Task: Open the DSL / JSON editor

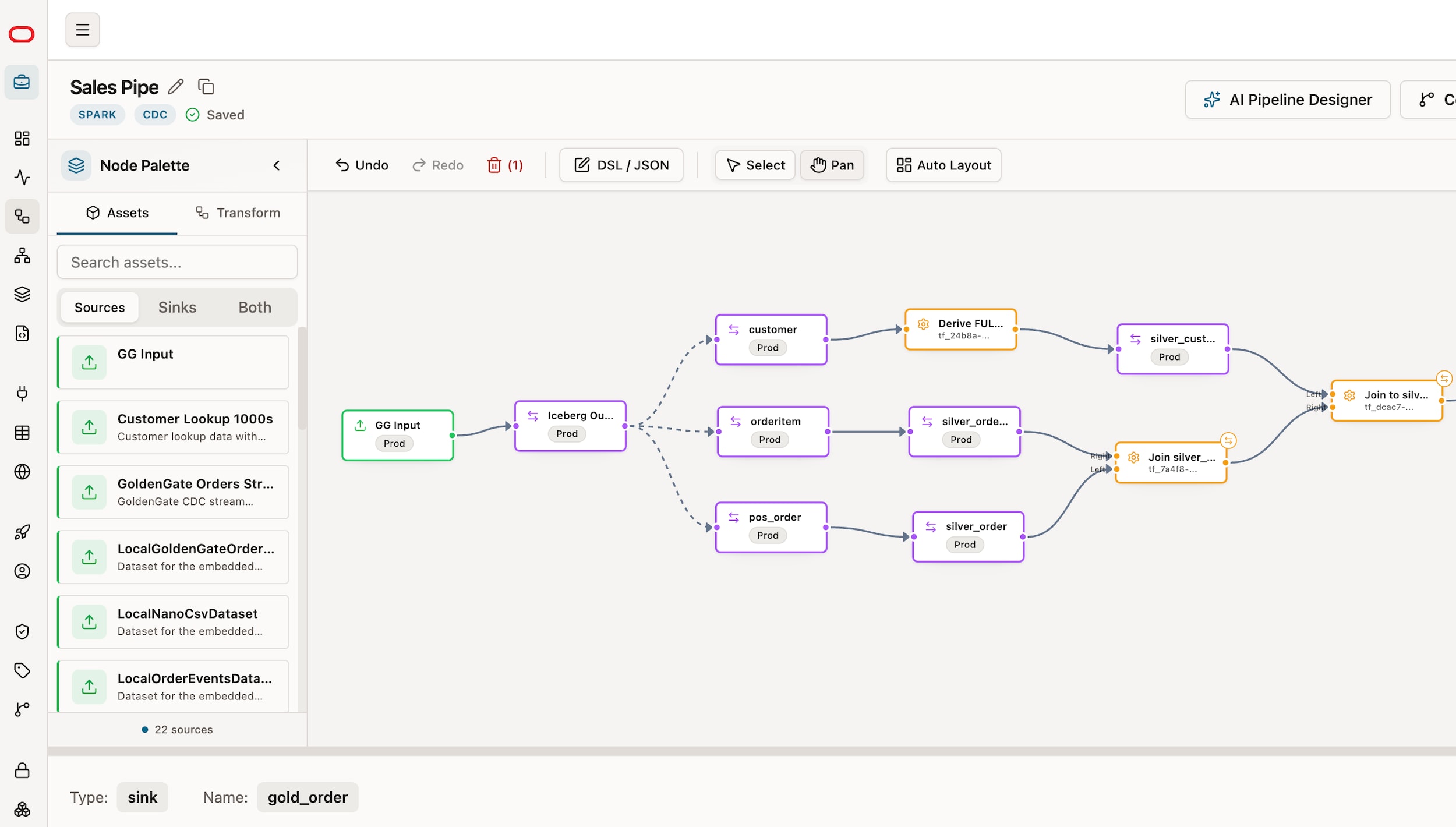Action: 621,165
